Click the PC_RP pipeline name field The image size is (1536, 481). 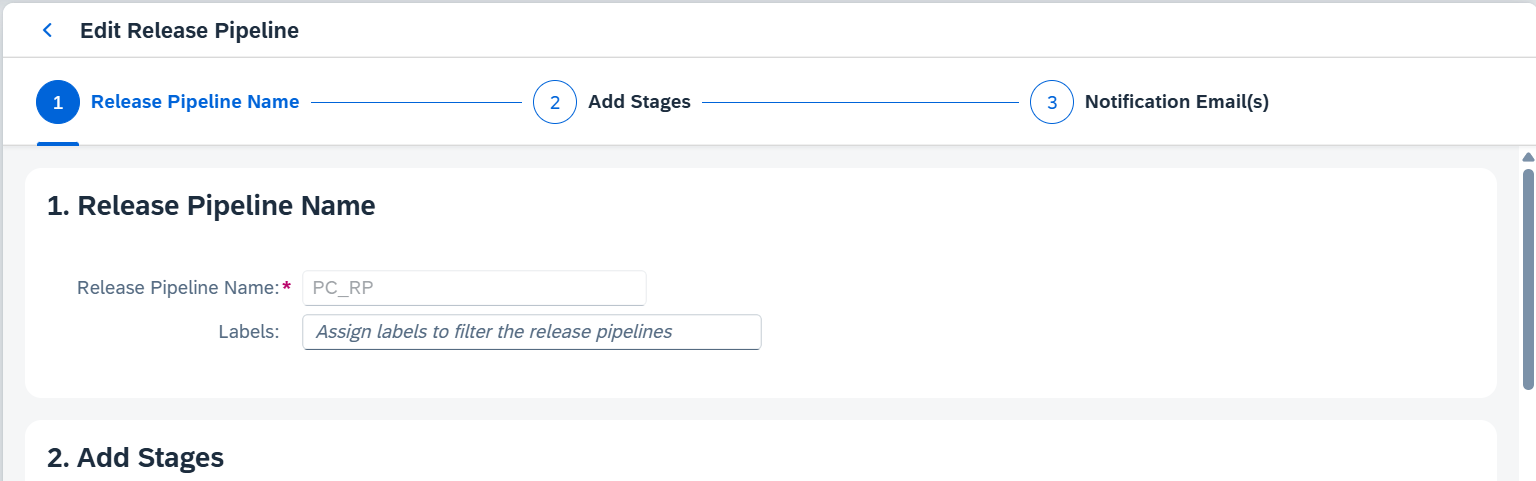click(474, 288)
